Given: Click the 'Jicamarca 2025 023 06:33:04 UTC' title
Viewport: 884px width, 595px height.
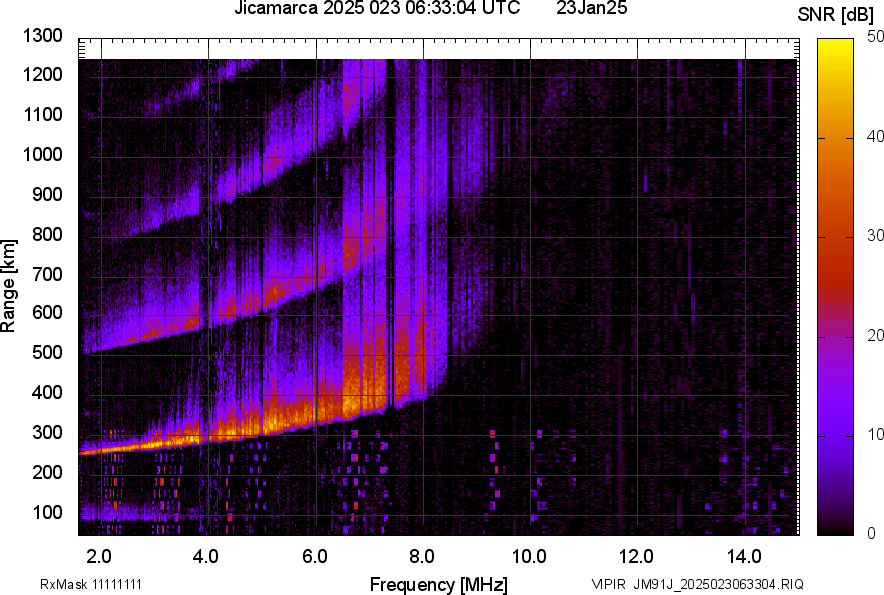Looking at the screenshot, I should (377, 9).
